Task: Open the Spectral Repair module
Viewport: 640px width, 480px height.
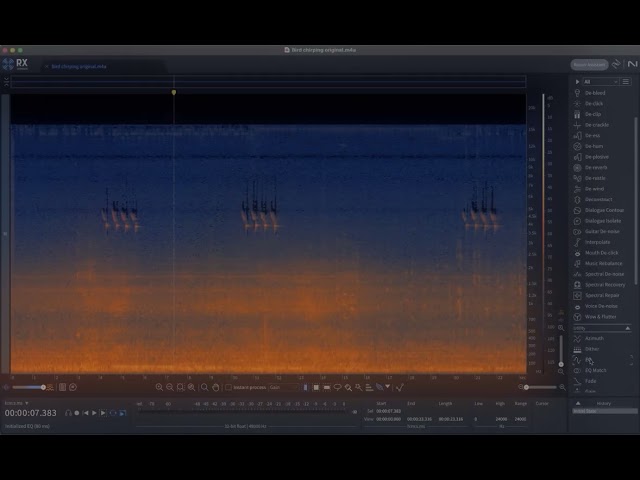Action: 602,295
